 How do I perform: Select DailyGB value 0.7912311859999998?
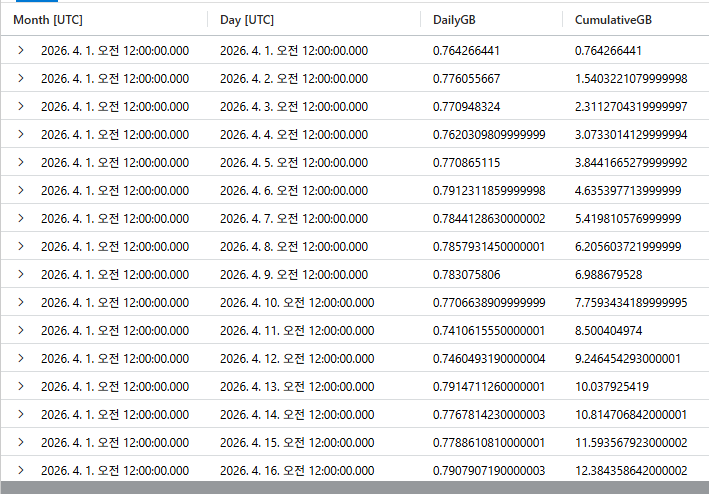[489, 191]
